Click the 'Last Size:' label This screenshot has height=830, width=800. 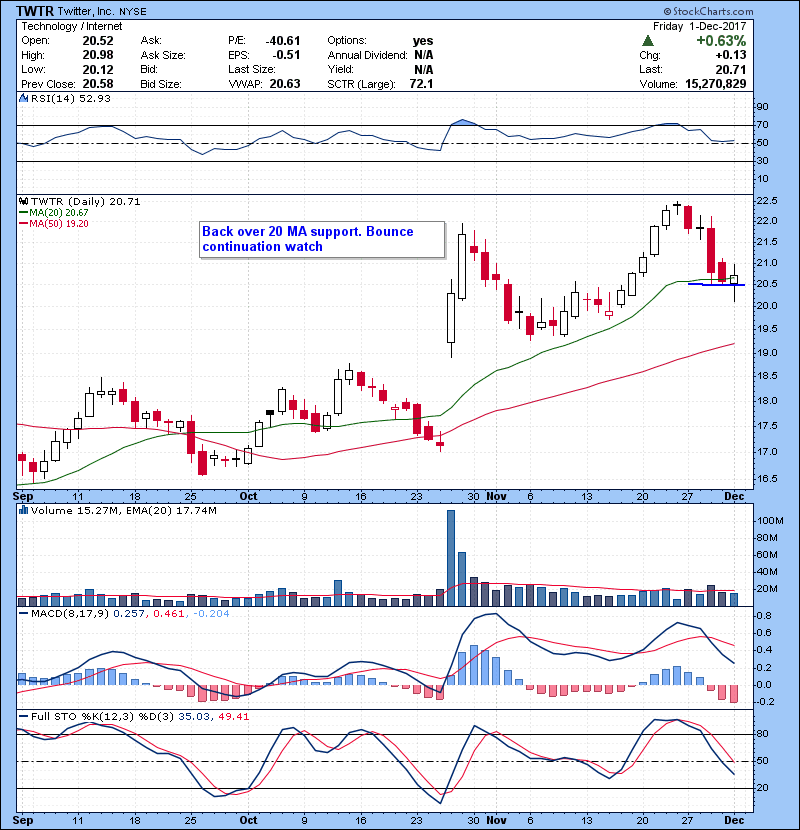(251, 69)
